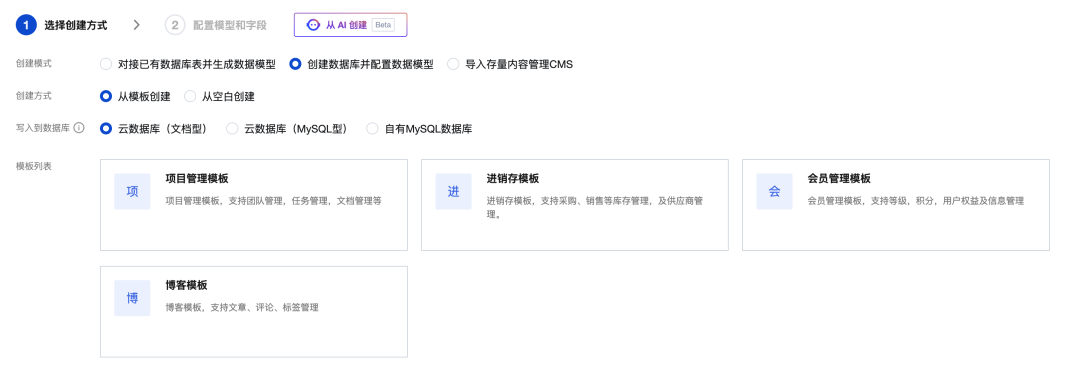Click the 博客模板 card title
Screen dimensions: 1080x374
point(187,285)
